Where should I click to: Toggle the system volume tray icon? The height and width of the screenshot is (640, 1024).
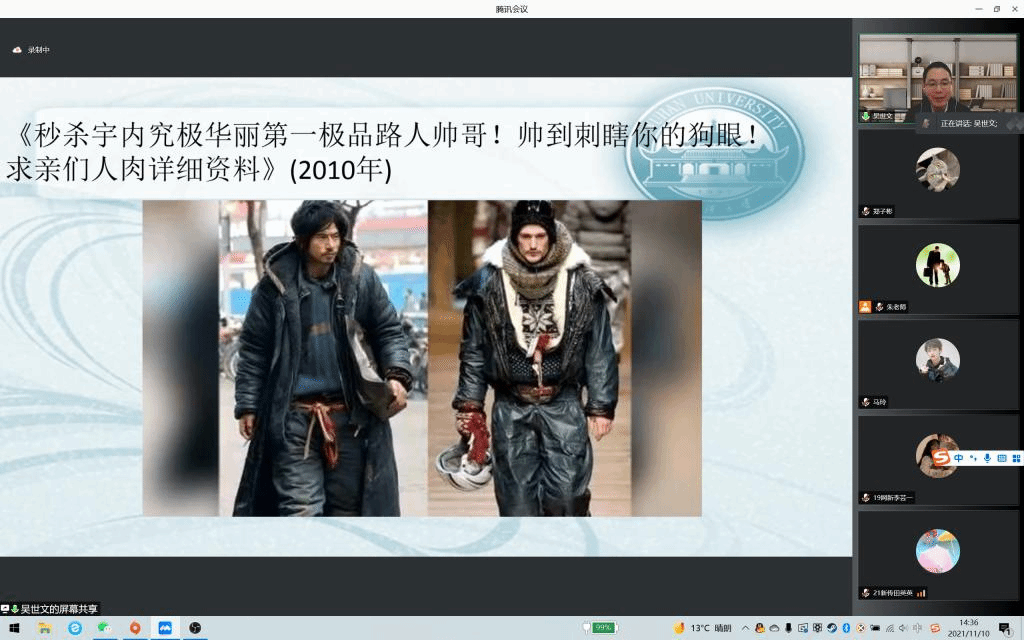click(904, 628)
